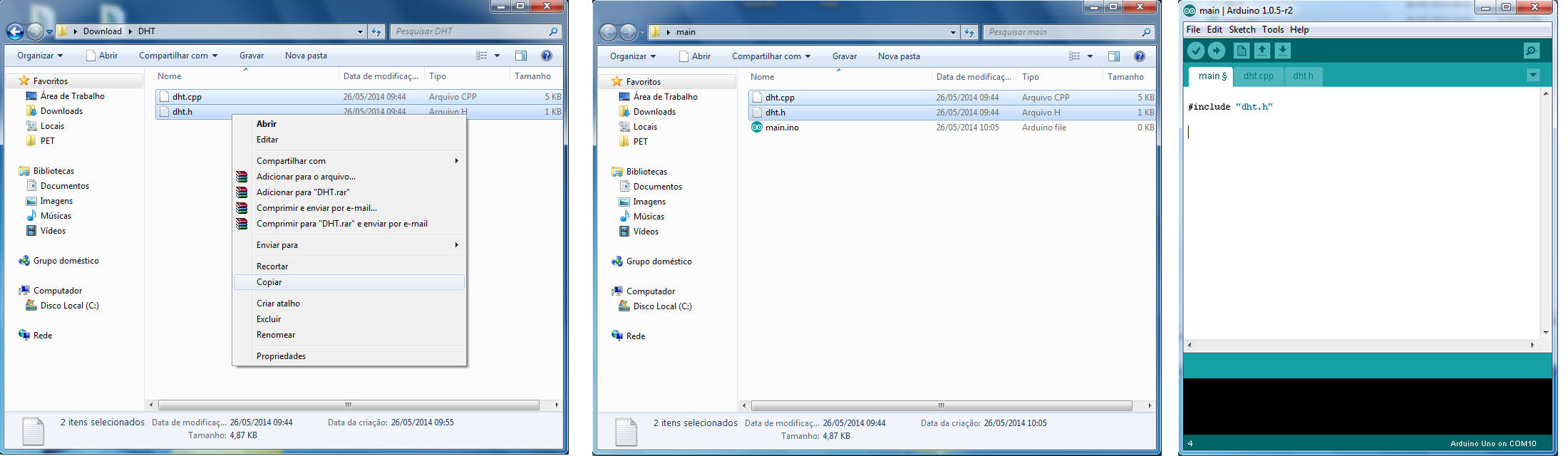Viewport: 1568px width, 456px height.
Task: Open the Sketch menu in Arduino
Action: point(1242,30)
